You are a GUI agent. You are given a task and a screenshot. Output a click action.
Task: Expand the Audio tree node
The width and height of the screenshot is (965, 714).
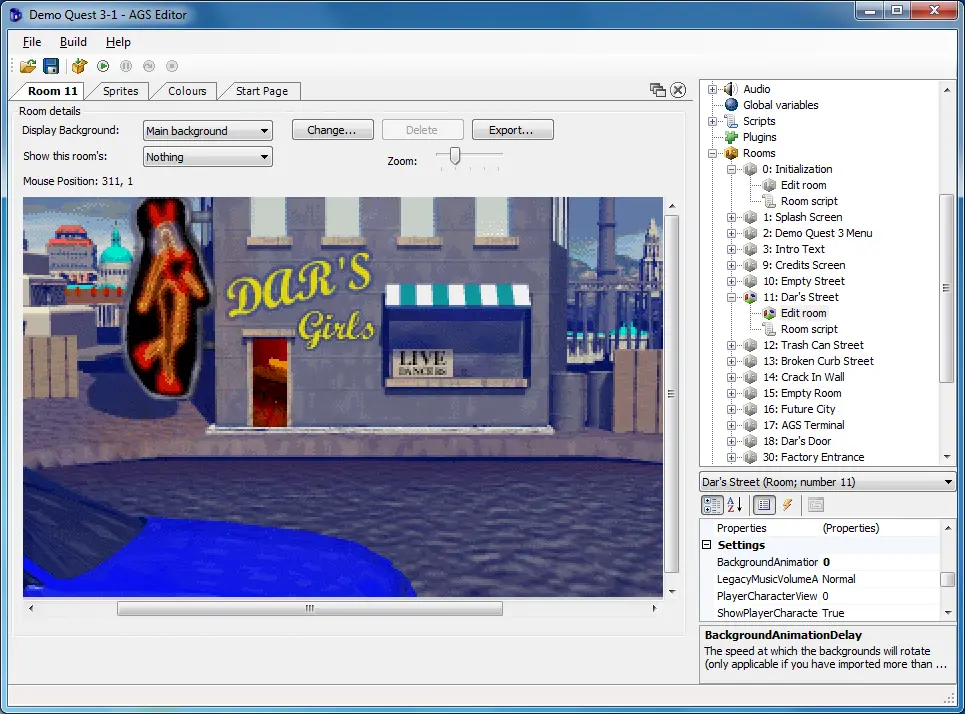713,89
